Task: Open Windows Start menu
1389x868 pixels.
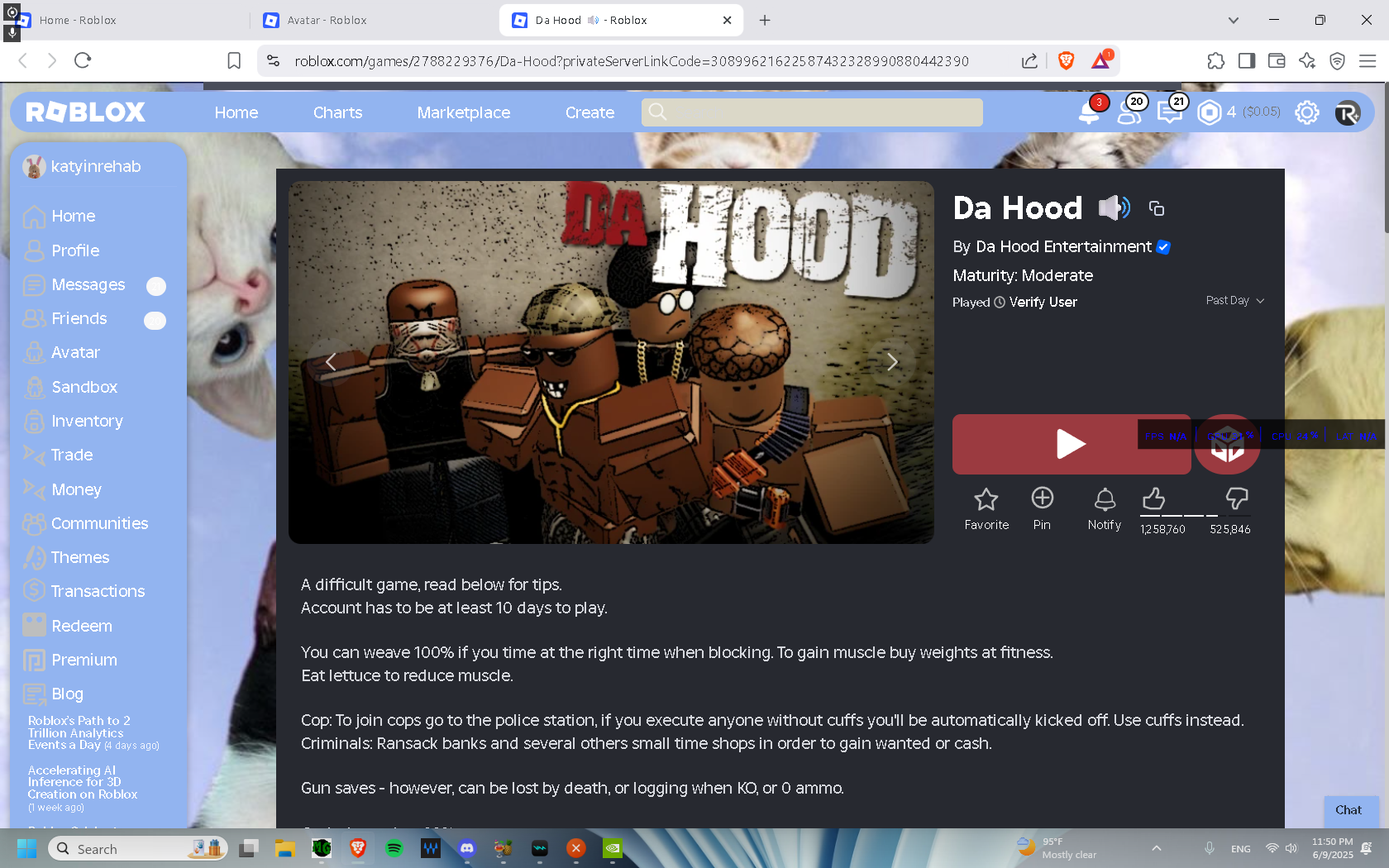Action: click(x=26, y=848)
